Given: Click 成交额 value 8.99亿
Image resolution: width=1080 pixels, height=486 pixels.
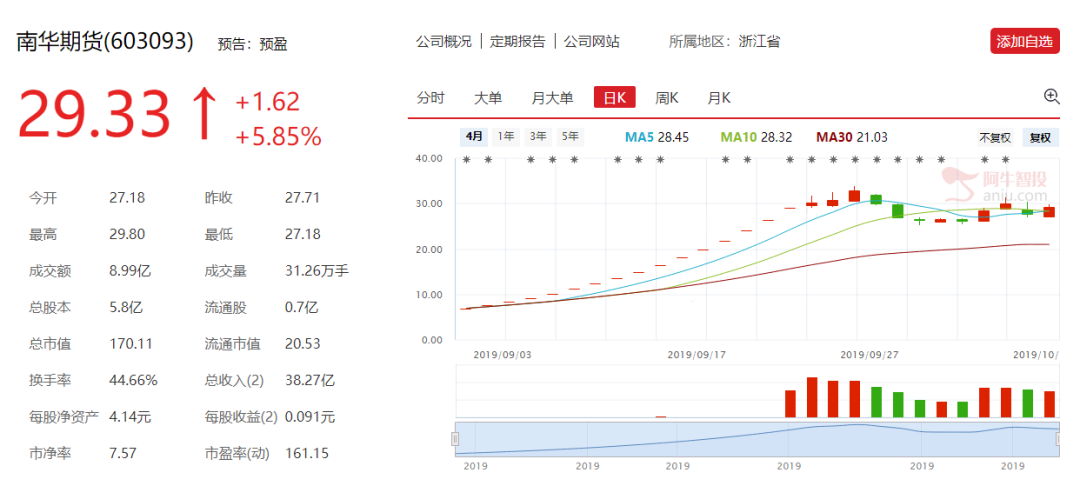Looking at the screenshot, I should (x=129, y=271).
